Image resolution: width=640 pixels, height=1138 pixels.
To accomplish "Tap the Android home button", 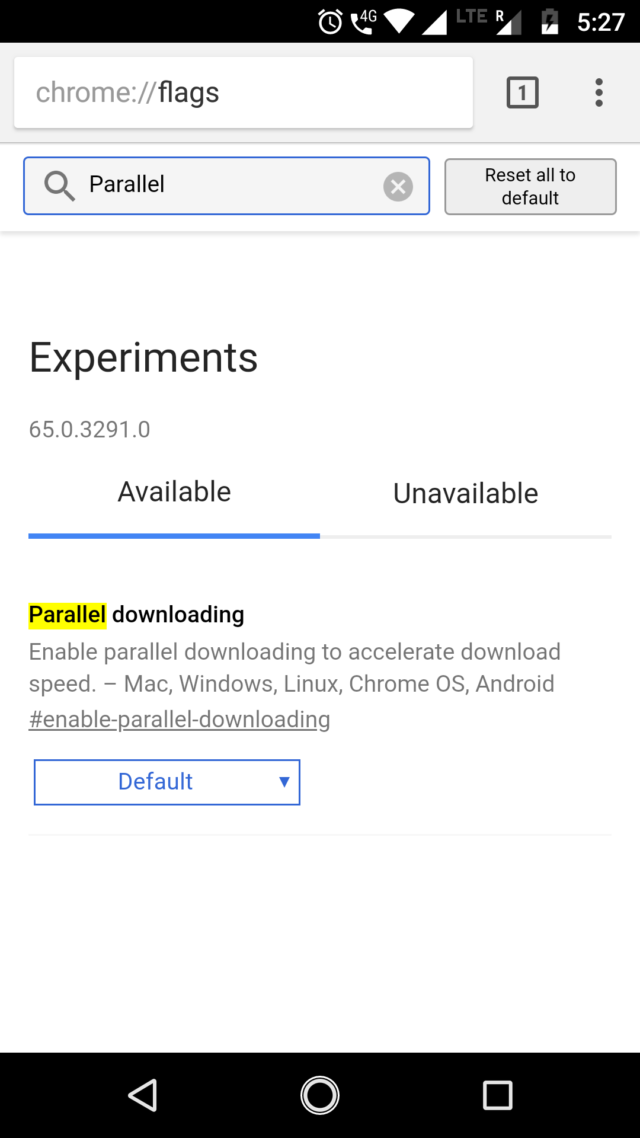I will 320,1095.
